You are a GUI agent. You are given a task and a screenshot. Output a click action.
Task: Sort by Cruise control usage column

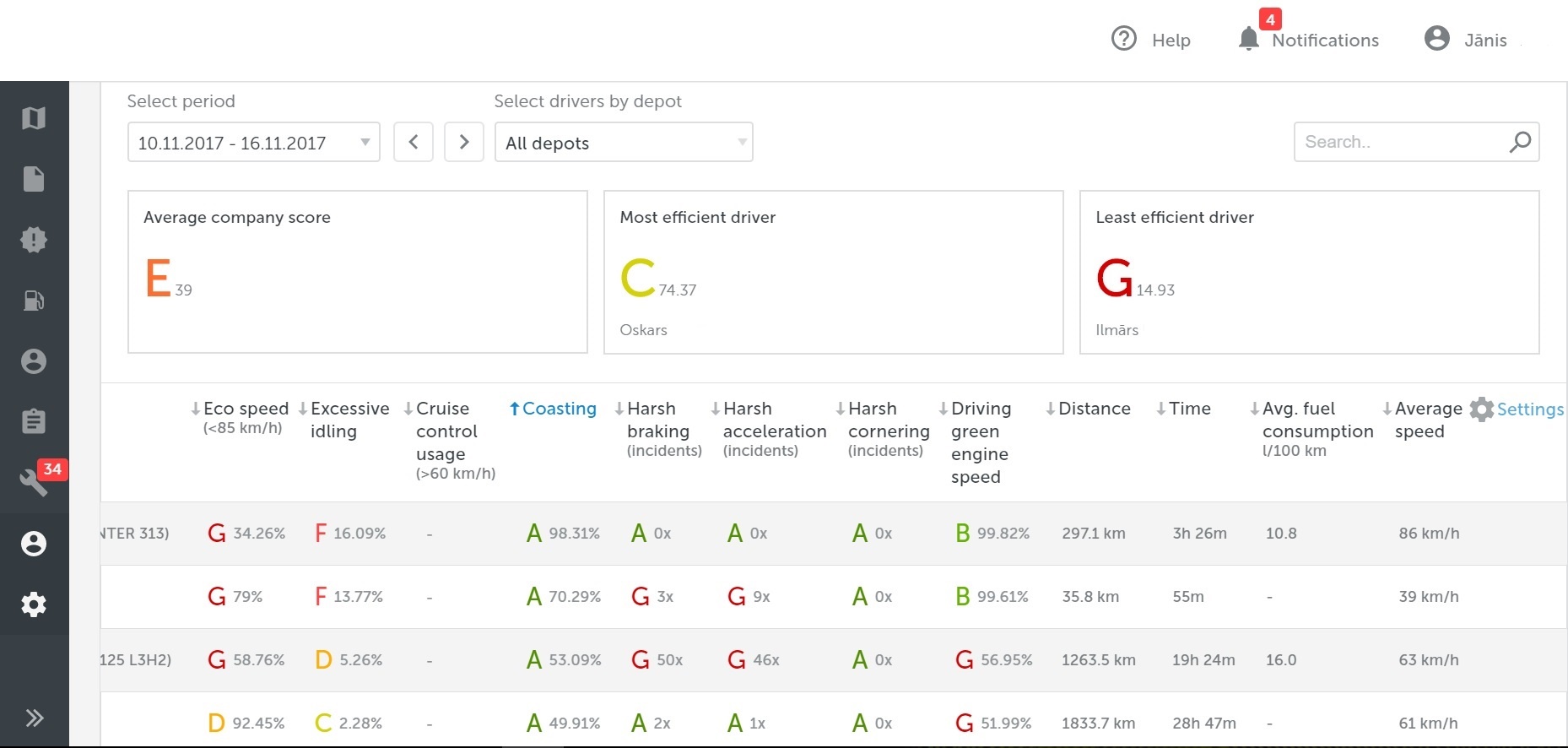tap(449, 441)
